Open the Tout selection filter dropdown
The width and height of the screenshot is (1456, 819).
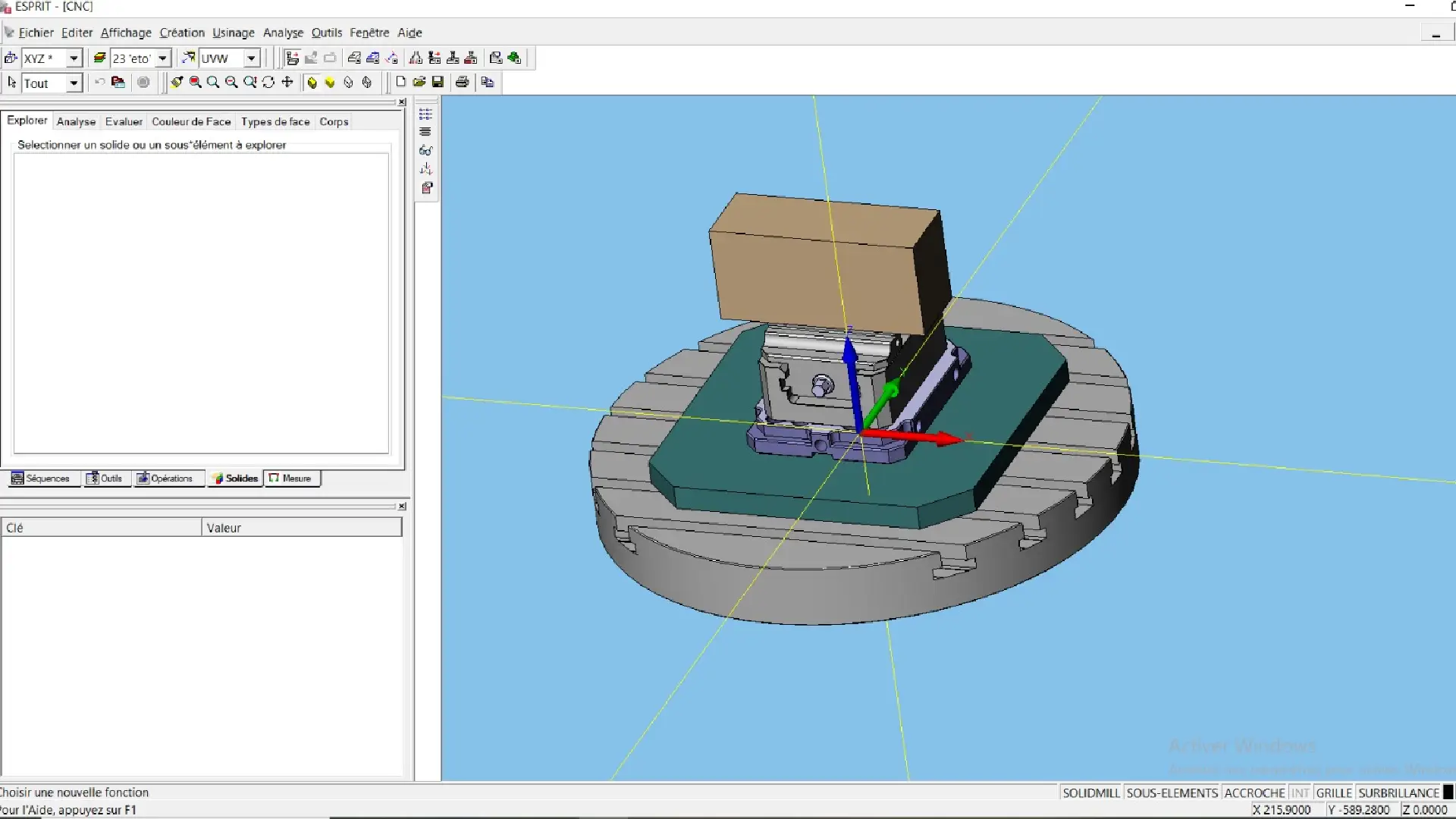click(x=74, y=83)
